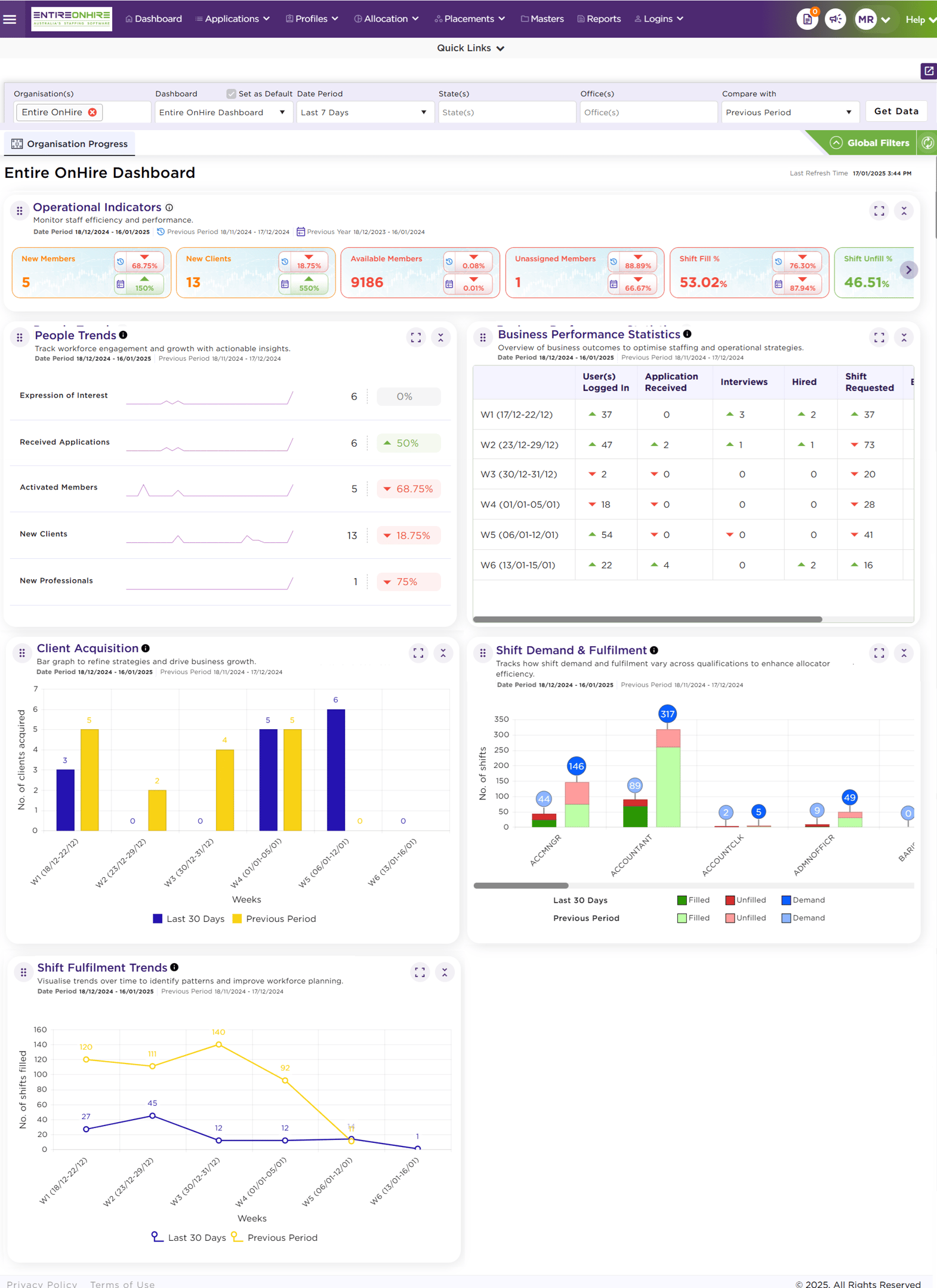Expand People Trends panel to fullscreen
The image size is (937, 1288).
click(416, 338)
